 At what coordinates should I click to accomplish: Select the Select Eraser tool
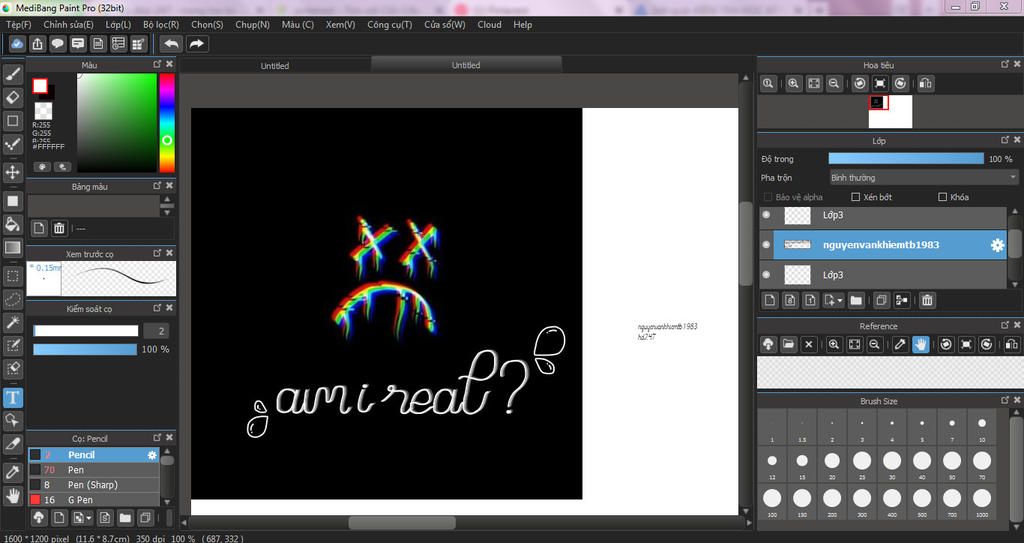click(x=12, y=369)
